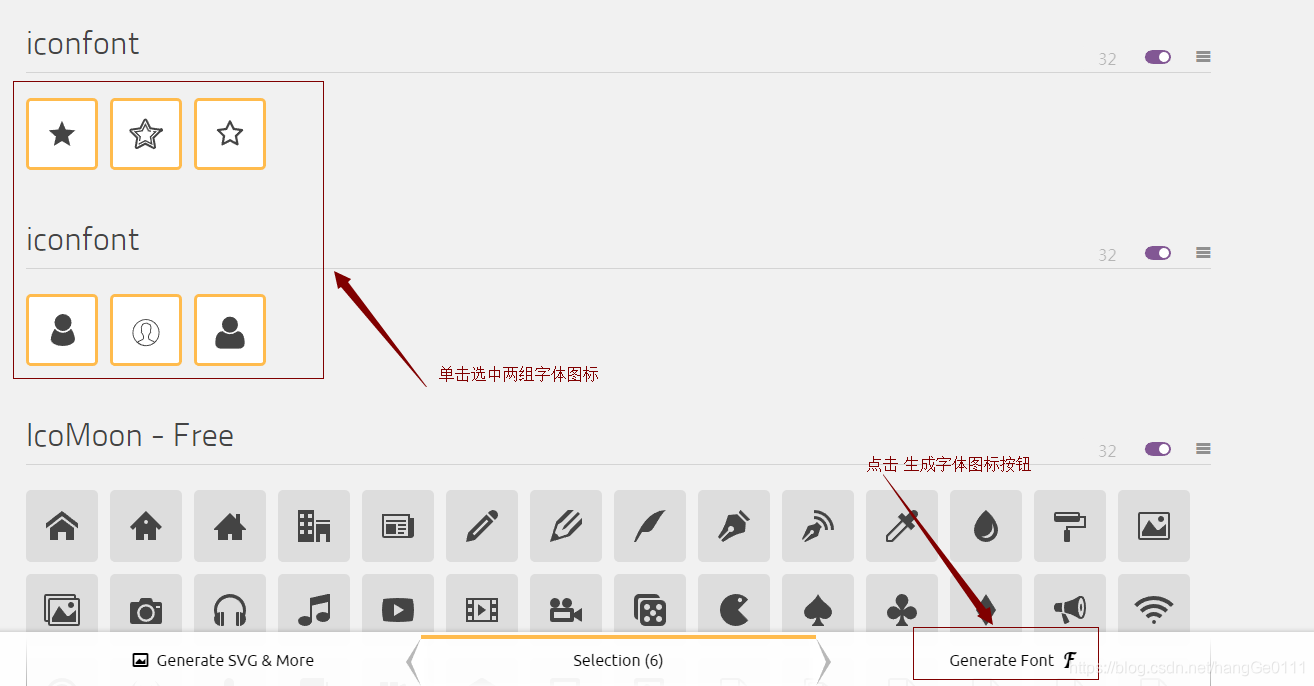Select the droplet icon
The height and width of the screenshot is (686, 1314).
986,526
